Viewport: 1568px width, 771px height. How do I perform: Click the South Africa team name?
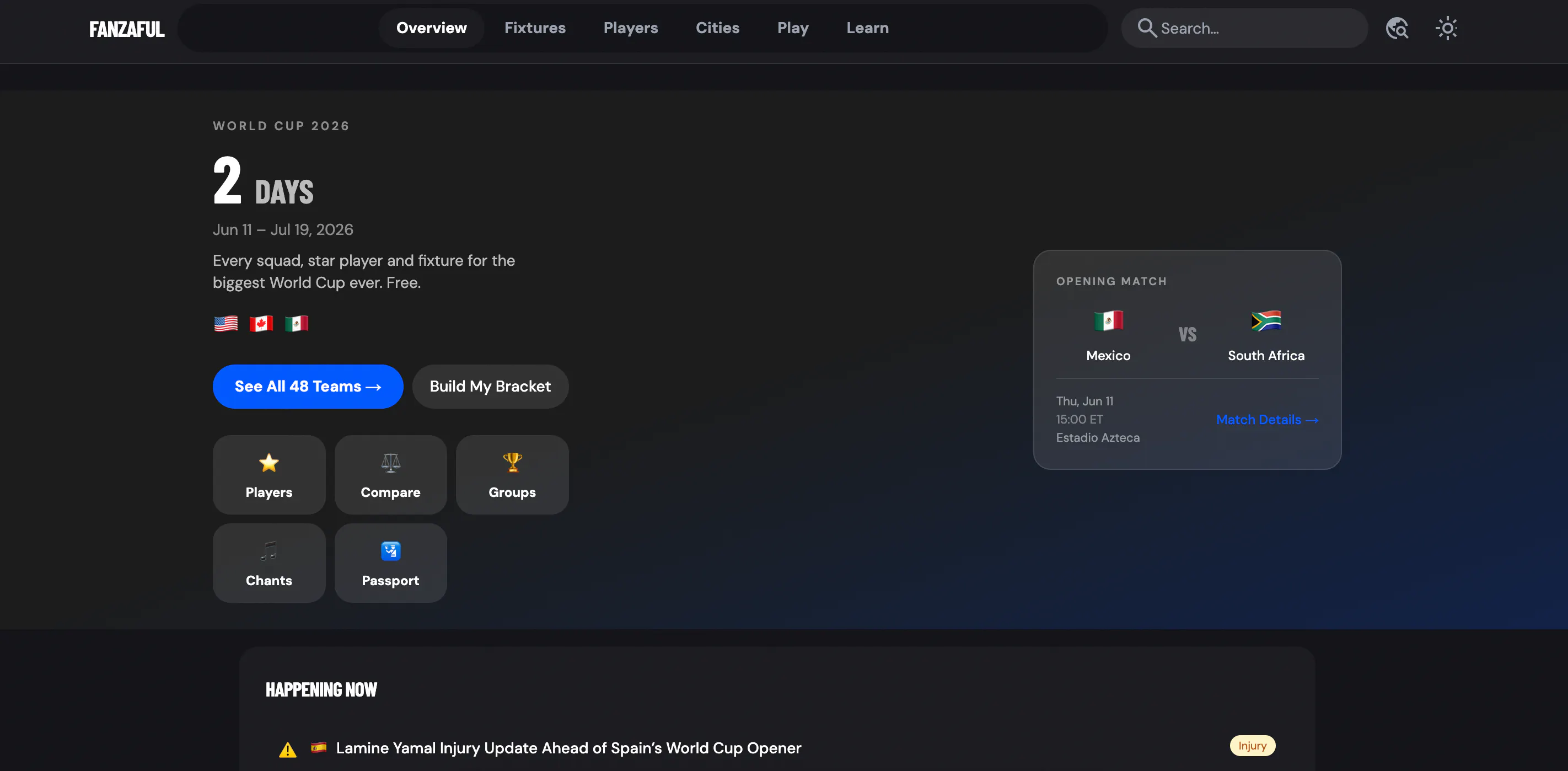pos(1266,356)
